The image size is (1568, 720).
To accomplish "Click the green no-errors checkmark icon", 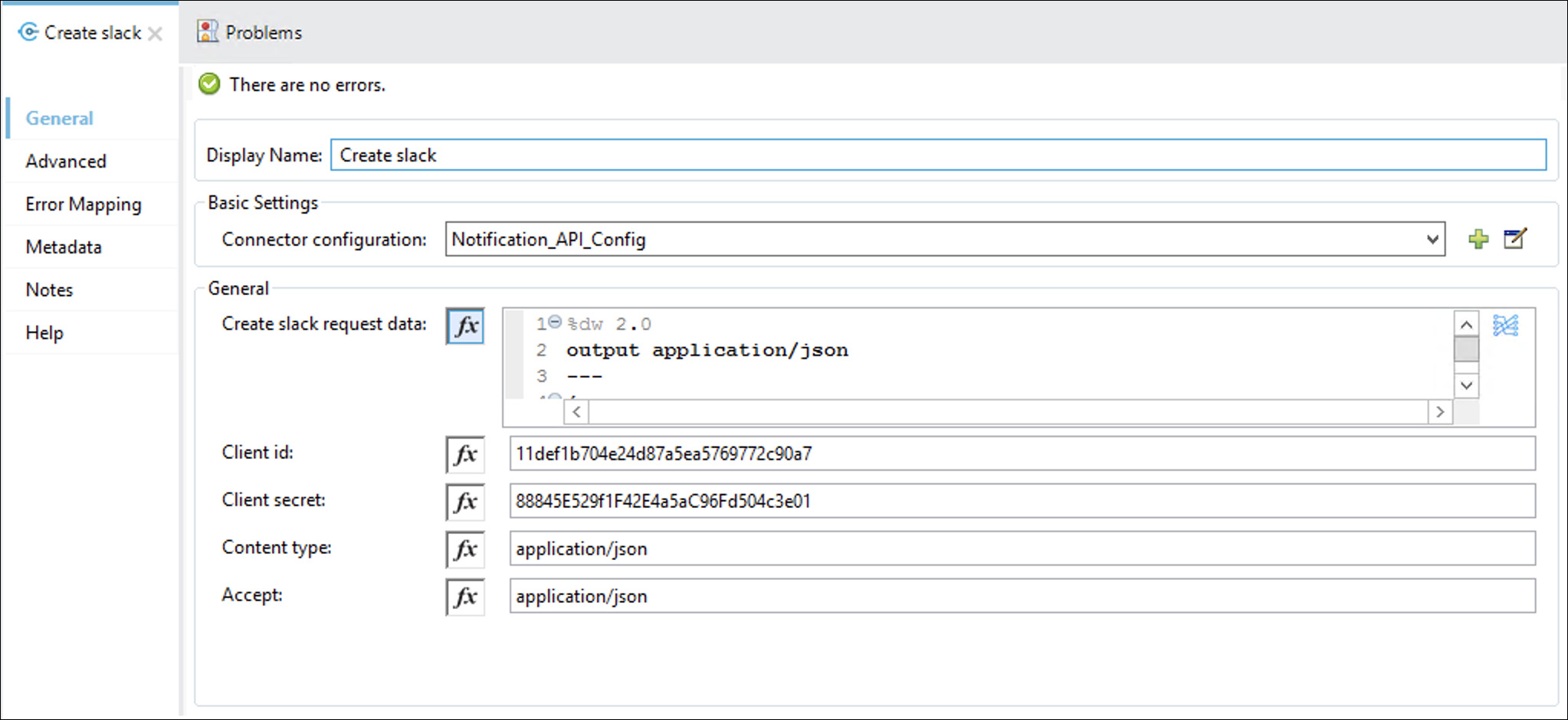I will 209,83.
